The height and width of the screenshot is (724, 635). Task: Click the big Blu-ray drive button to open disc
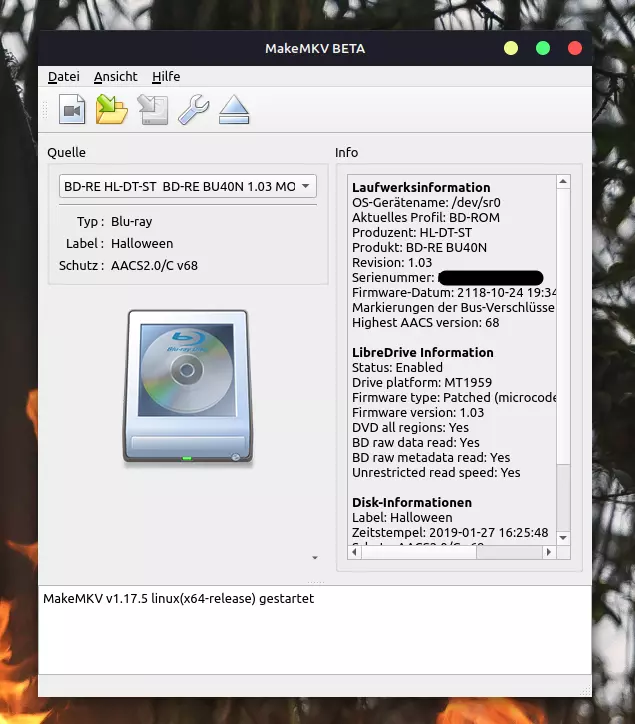point(187,386)
